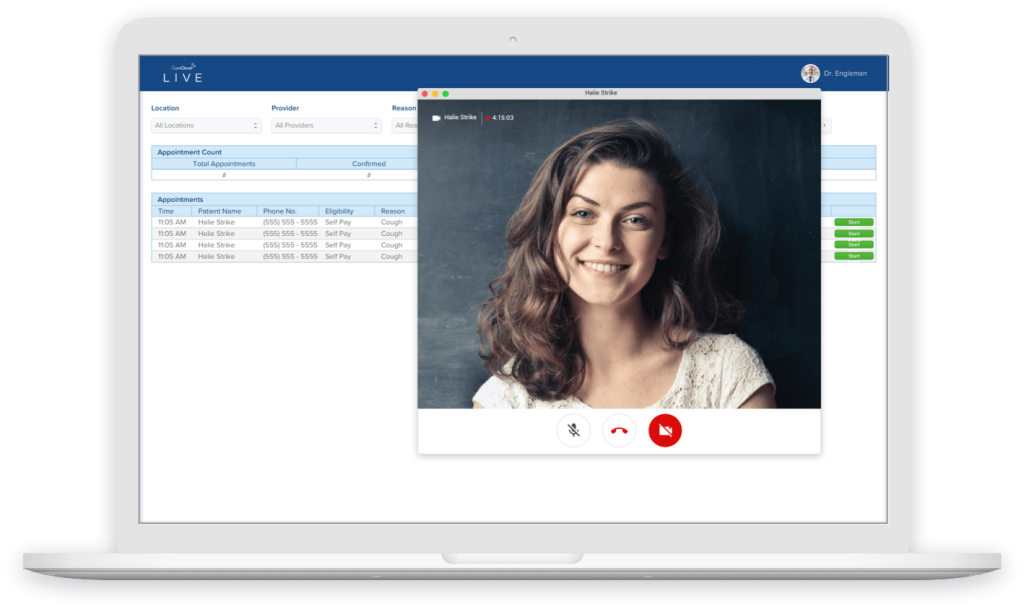Click the red recording indicator dot
Screen dimensions: 1024x609
[487, 118]
